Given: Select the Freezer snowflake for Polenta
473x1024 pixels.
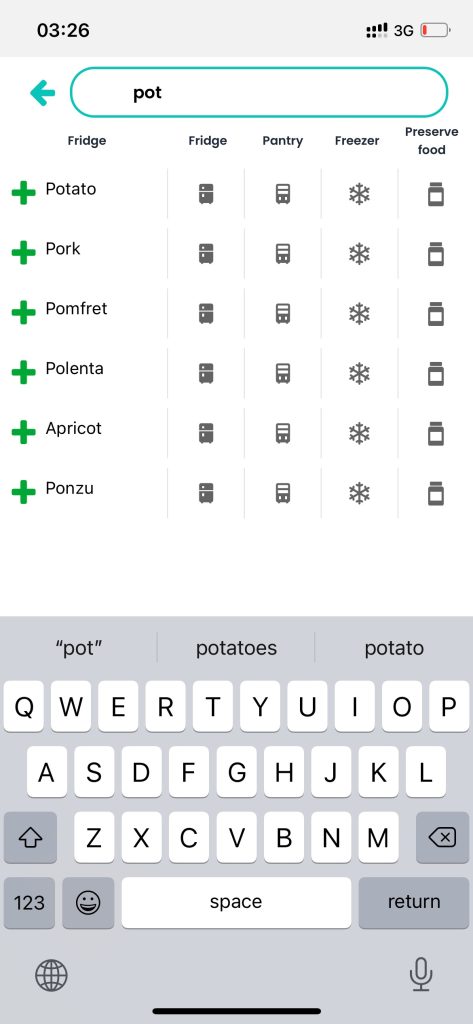Looking at the screenshot, I should pos(359,374).
